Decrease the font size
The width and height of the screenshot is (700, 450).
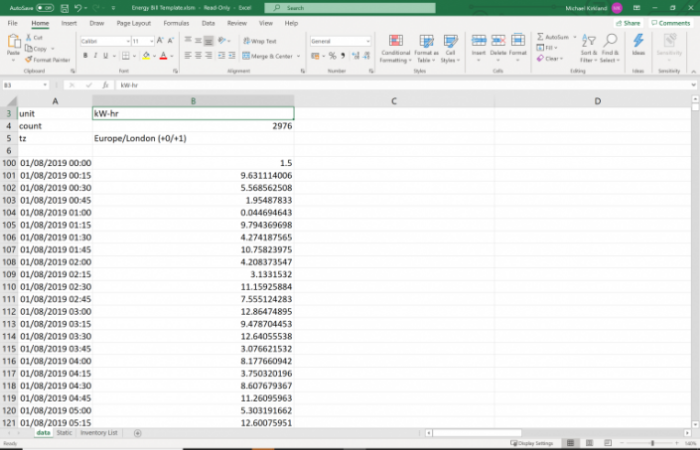(171, 41)
